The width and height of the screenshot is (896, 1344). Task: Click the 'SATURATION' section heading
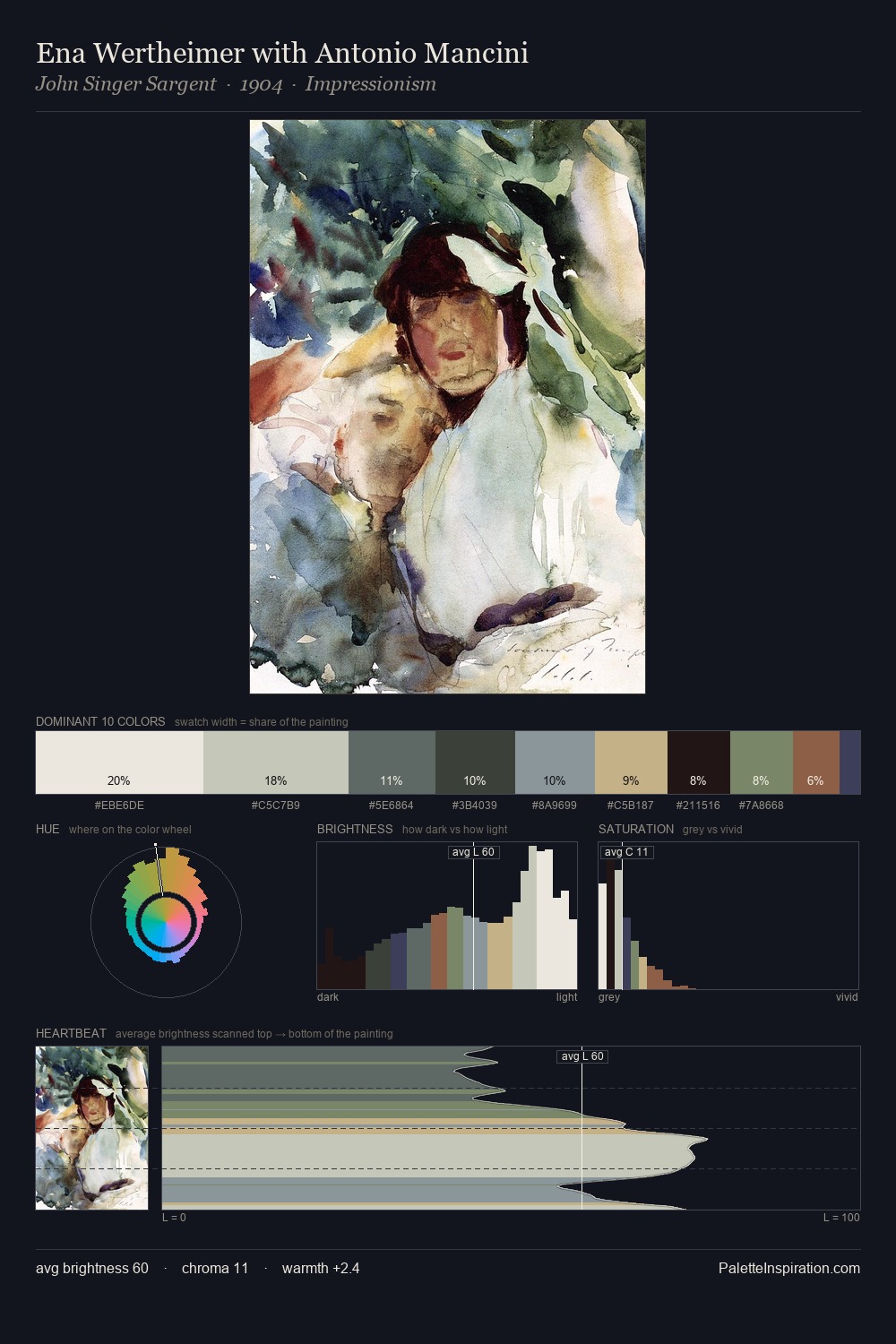[636, 829]
